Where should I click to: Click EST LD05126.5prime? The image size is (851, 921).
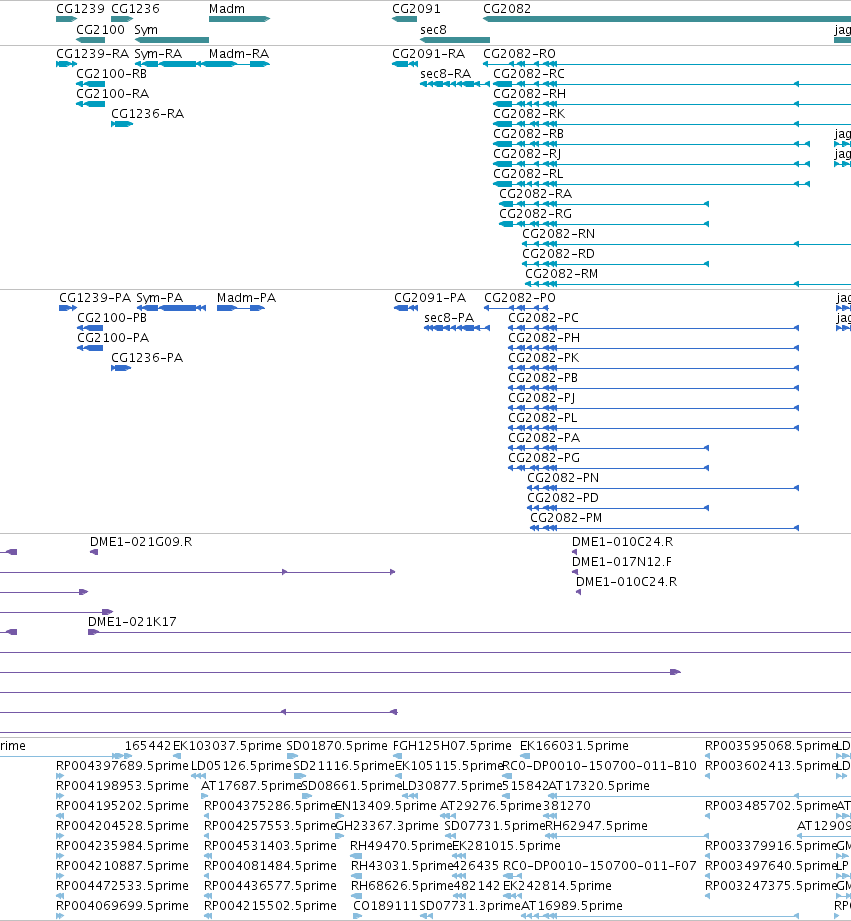pos(241,765)
